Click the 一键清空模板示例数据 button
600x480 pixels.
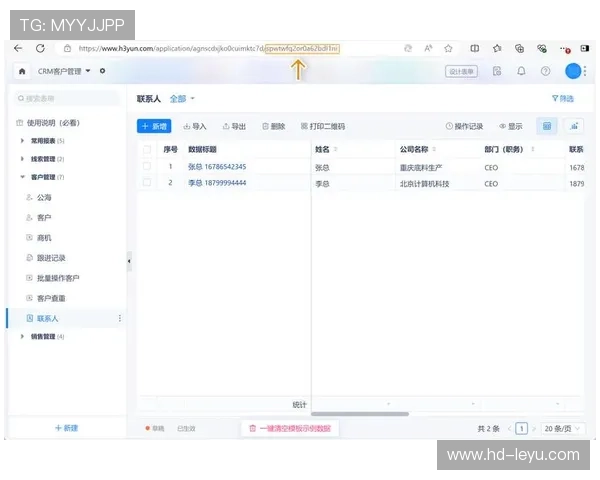tap(289, 428)
